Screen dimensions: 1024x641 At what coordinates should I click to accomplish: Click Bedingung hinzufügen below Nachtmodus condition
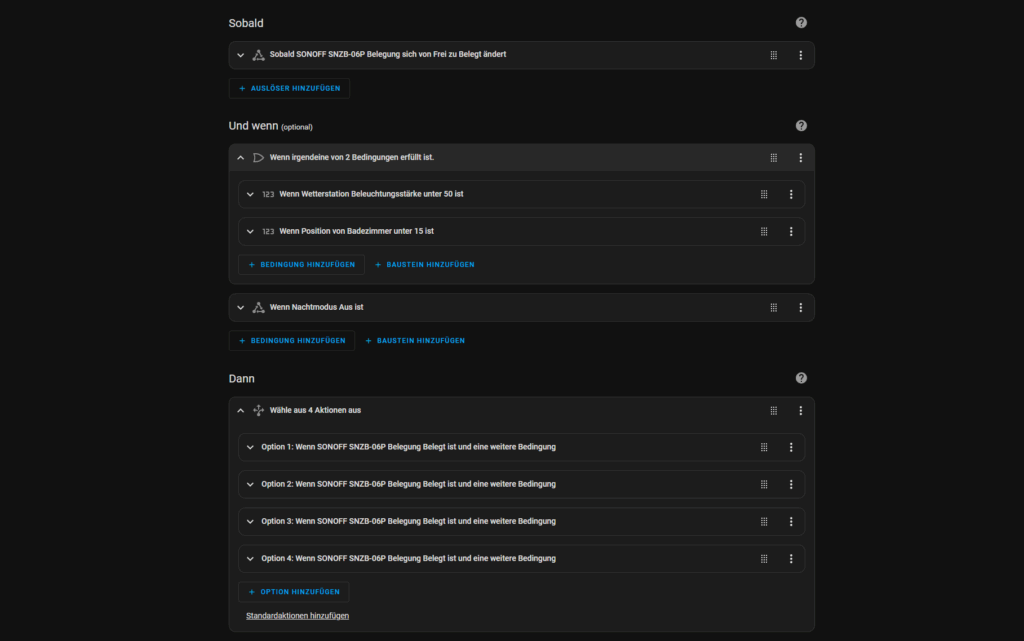(292, 341)
